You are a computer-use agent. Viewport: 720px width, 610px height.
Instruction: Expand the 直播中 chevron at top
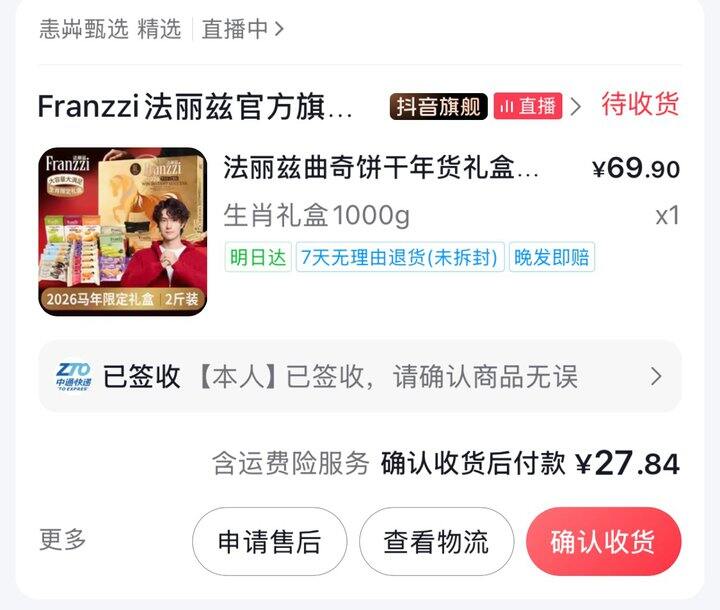tap(279, 29)
